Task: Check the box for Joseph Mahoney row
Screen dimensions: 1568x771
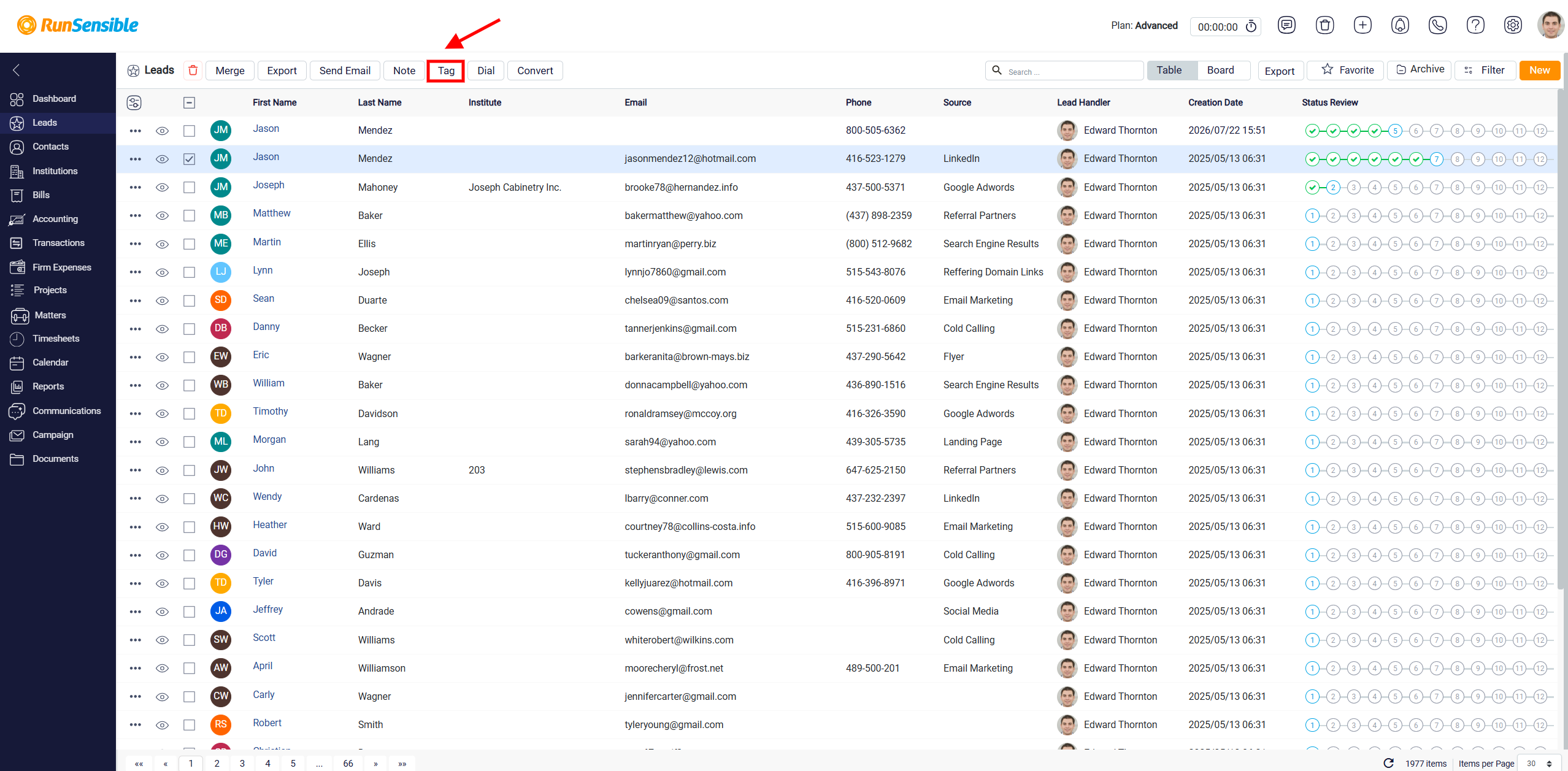Action: (x=189, y=187)
